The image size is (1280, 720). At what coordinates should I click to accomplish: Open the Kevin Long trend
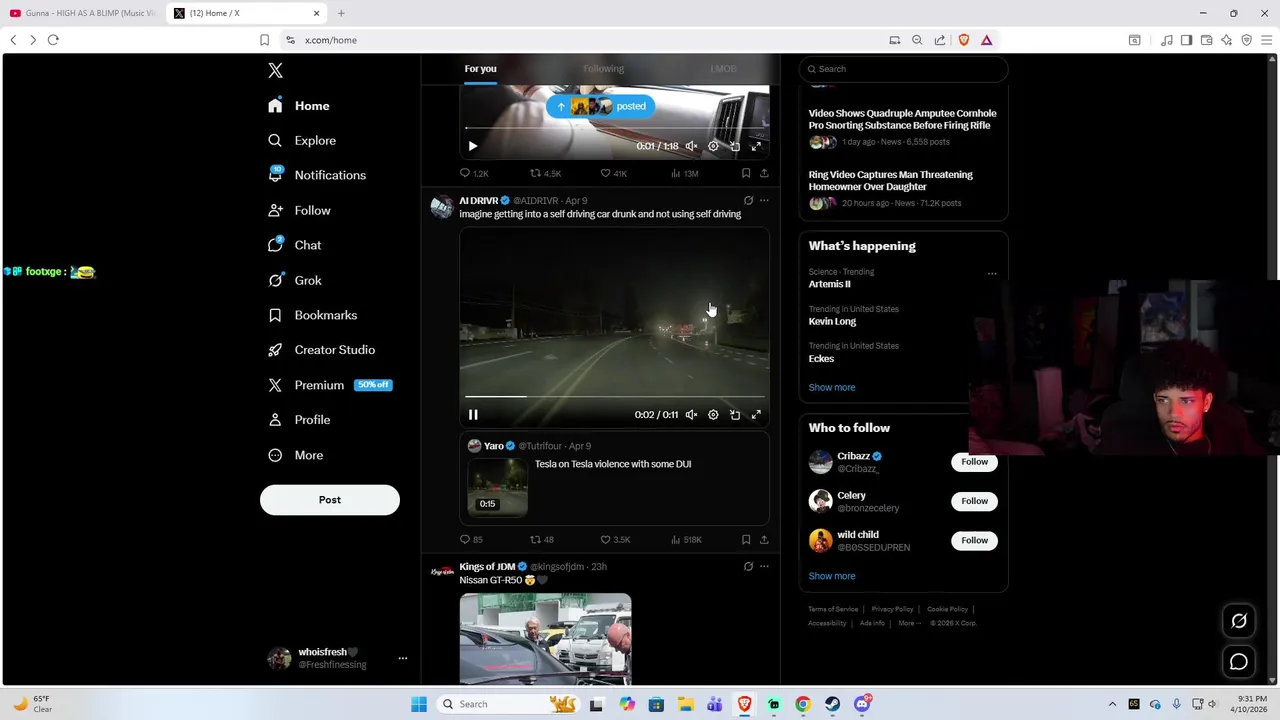tap(832, 322)
